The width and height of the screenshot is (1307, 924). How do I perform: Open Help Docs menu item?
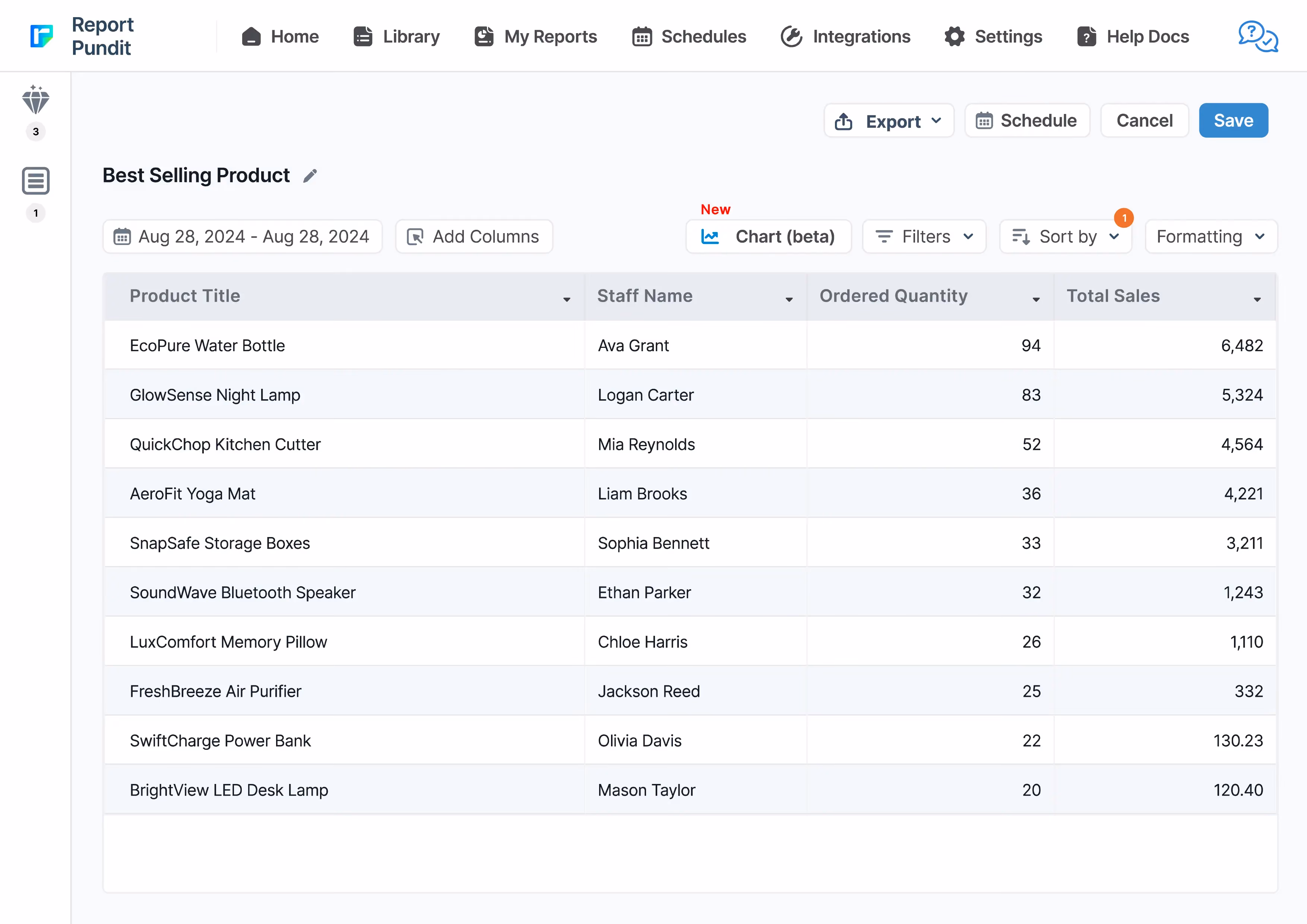1133,36
